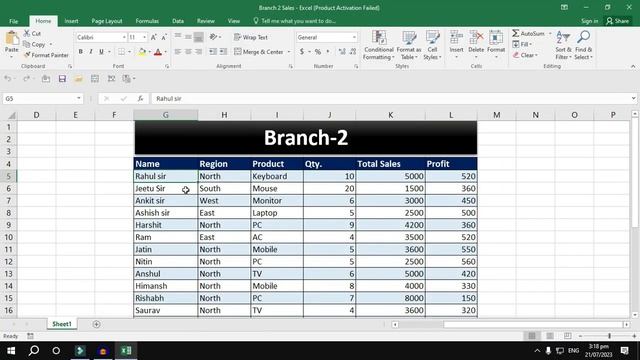This screenshot has width=640, height=360.
Task: Expand the formula bar
Action: [633, 98]
